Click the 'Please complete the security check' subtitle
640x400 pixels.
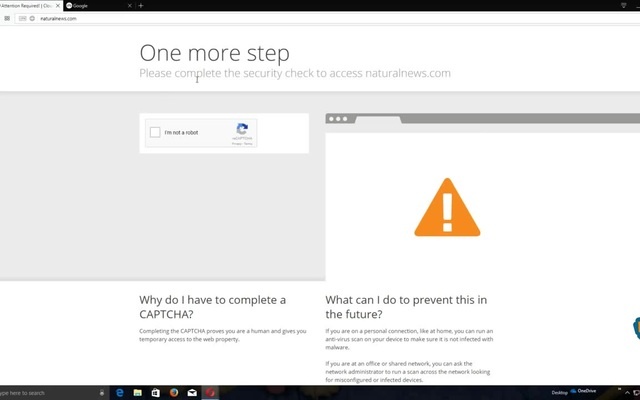pos(295,73)
